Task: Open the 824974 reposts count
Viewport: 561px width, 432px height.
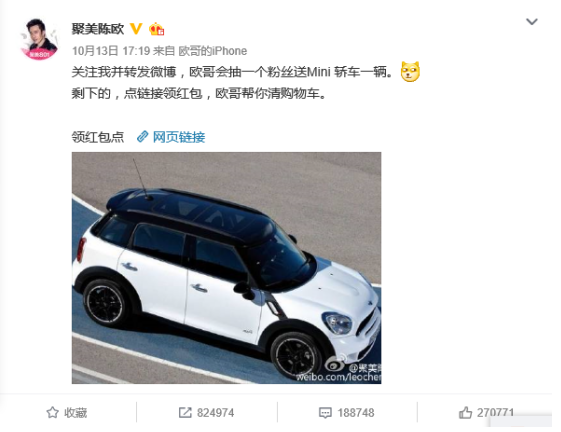Action: coord(215,413)
